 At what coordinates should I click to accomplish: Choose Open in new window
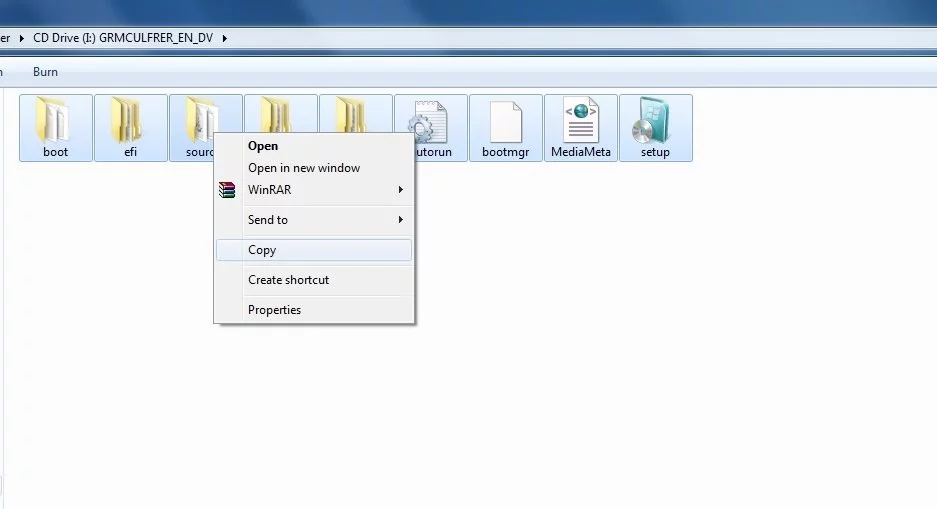coord(304,168)
